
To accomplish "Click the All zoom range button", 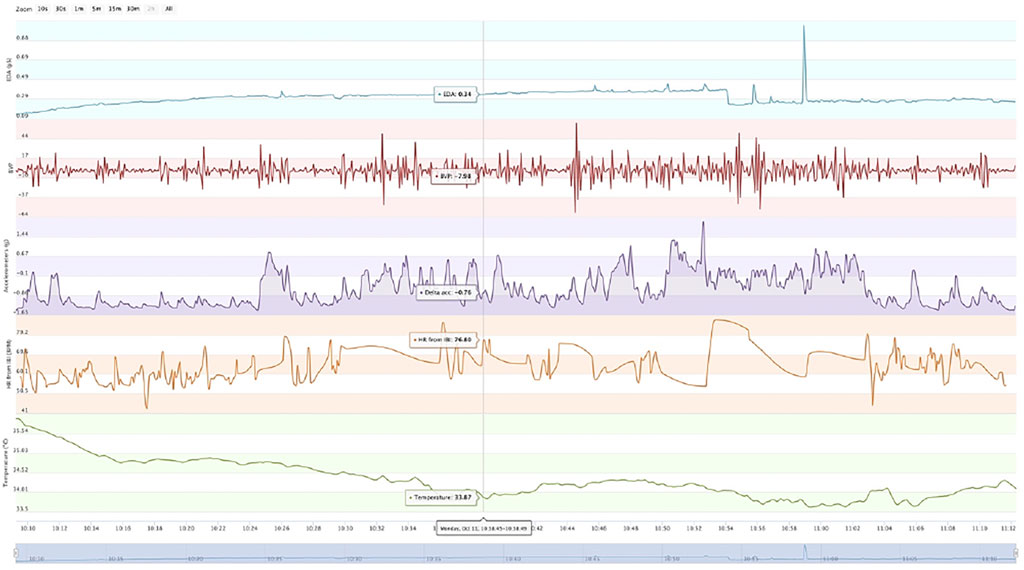I will point(169,9).
